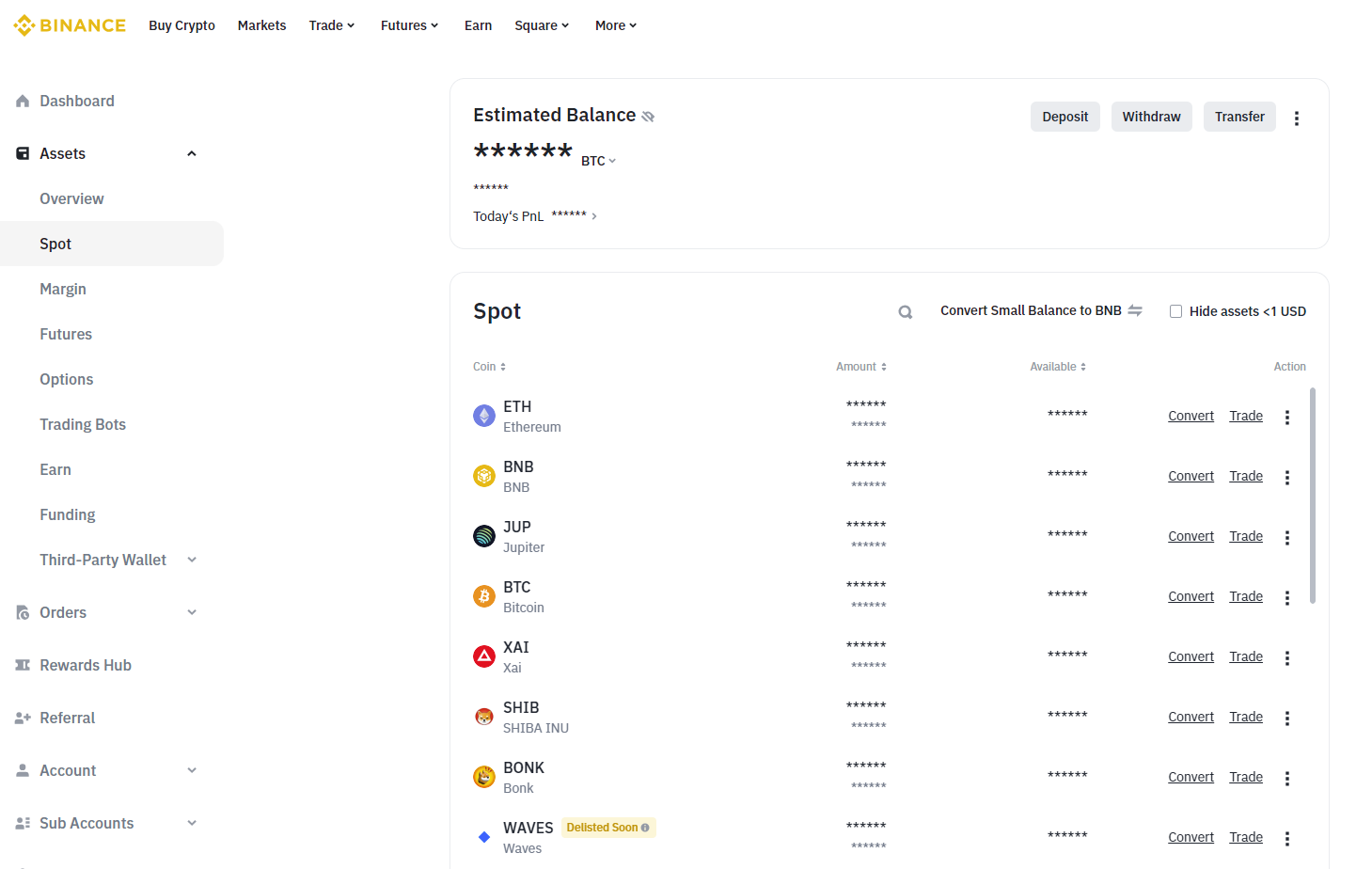Select Funding in sidebar
The height and width of the screenshot is (869, 1372).
pos(68,514)
